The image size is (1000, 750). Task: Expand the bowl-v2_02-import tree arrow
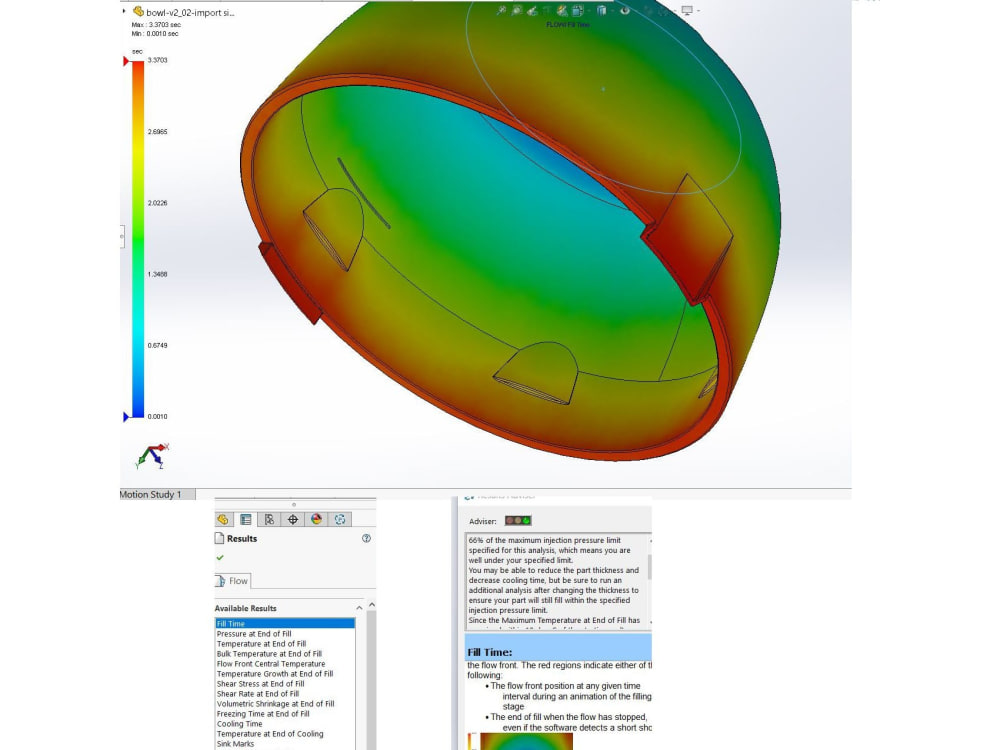pos(123,11)
